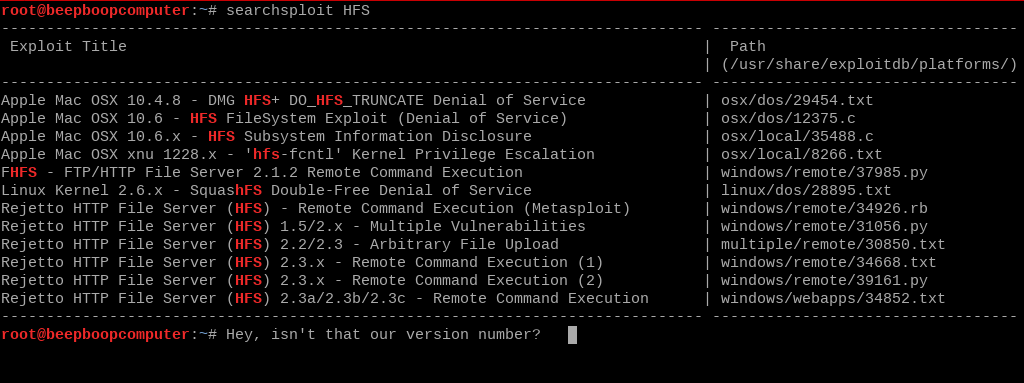Click the osx/dos/29454.txt path
1024x383 pixels.
[797, 101]
